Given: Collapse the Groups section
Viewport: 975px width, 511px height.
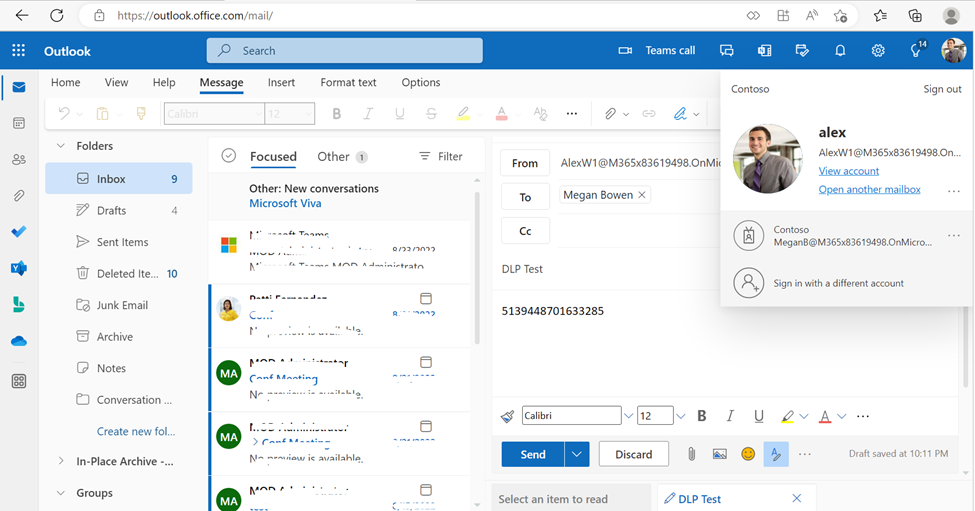Looking at the screenshot, I should click(61, 492).
